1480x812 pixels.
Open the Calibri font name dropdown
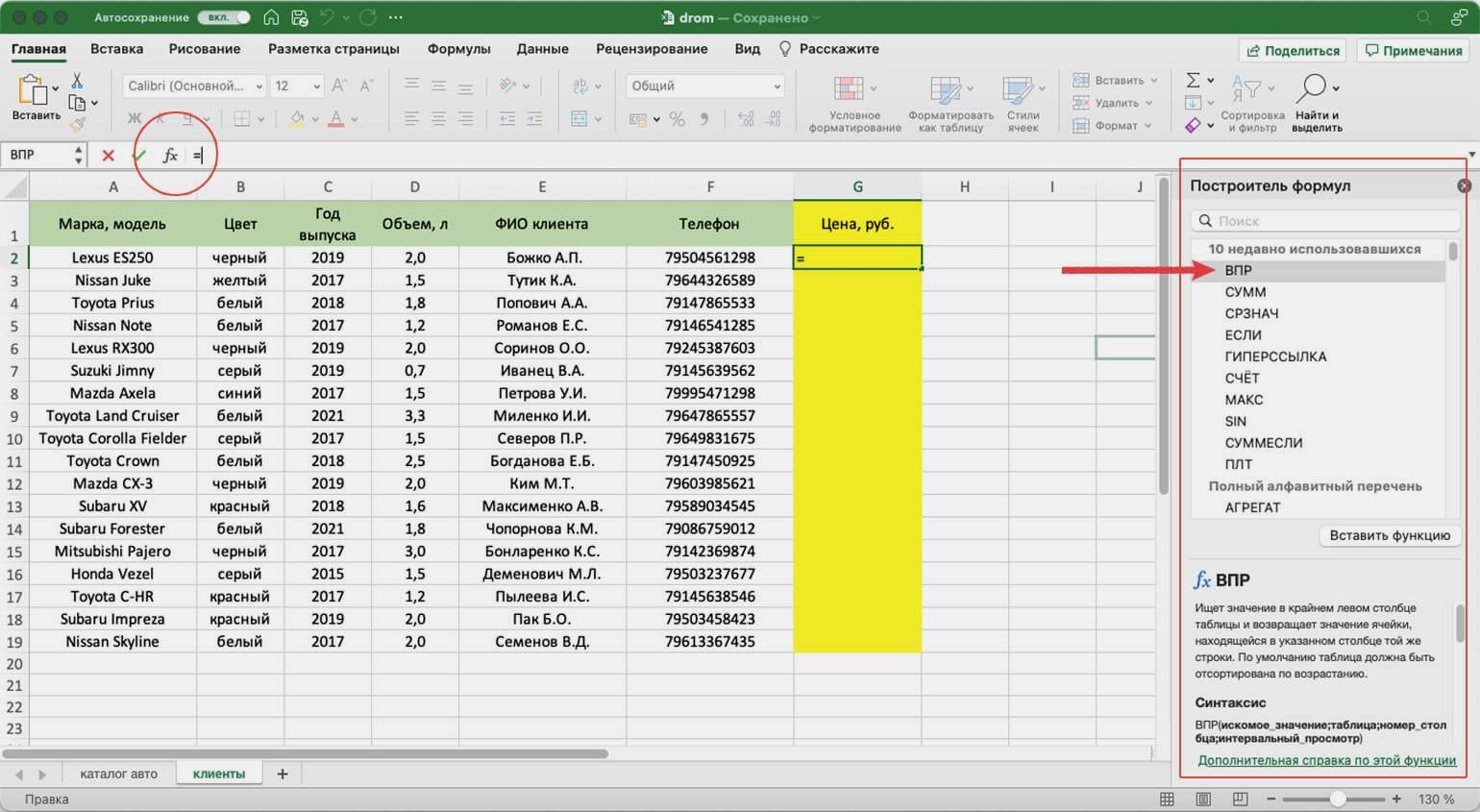[194, 86]
